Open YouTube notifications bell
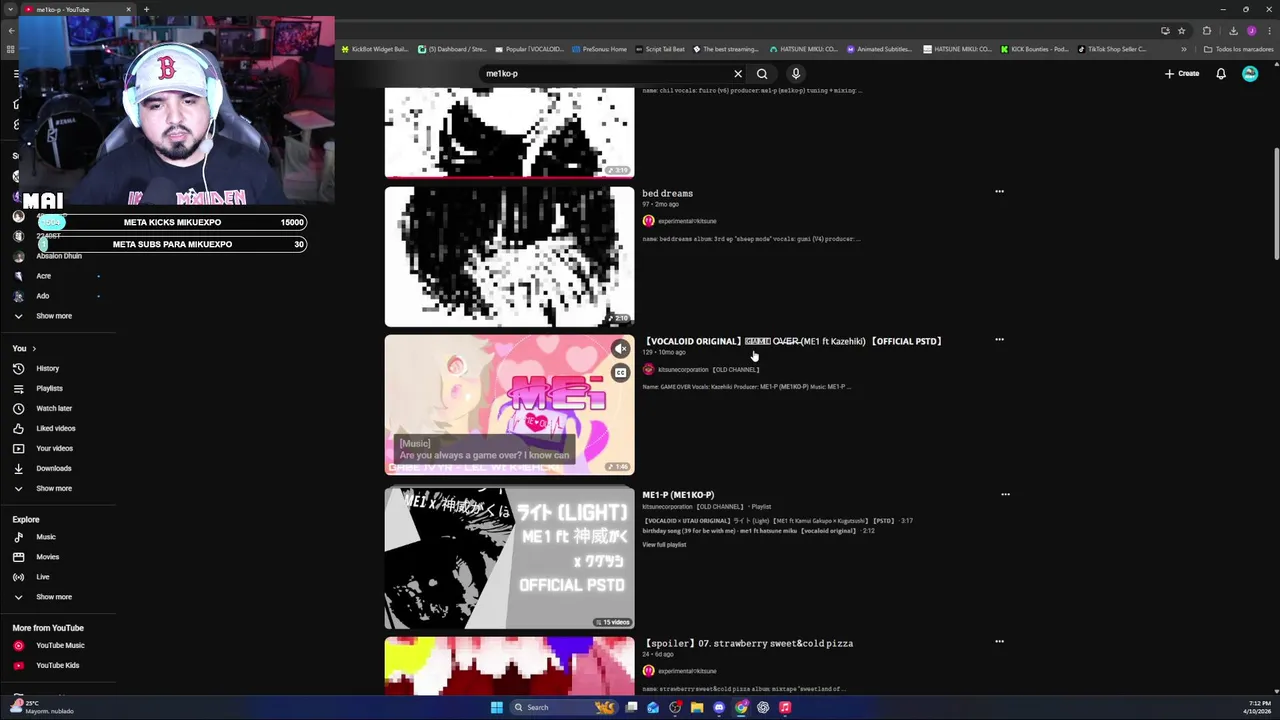The image size is (1280, 720). tap(1221, 74)
